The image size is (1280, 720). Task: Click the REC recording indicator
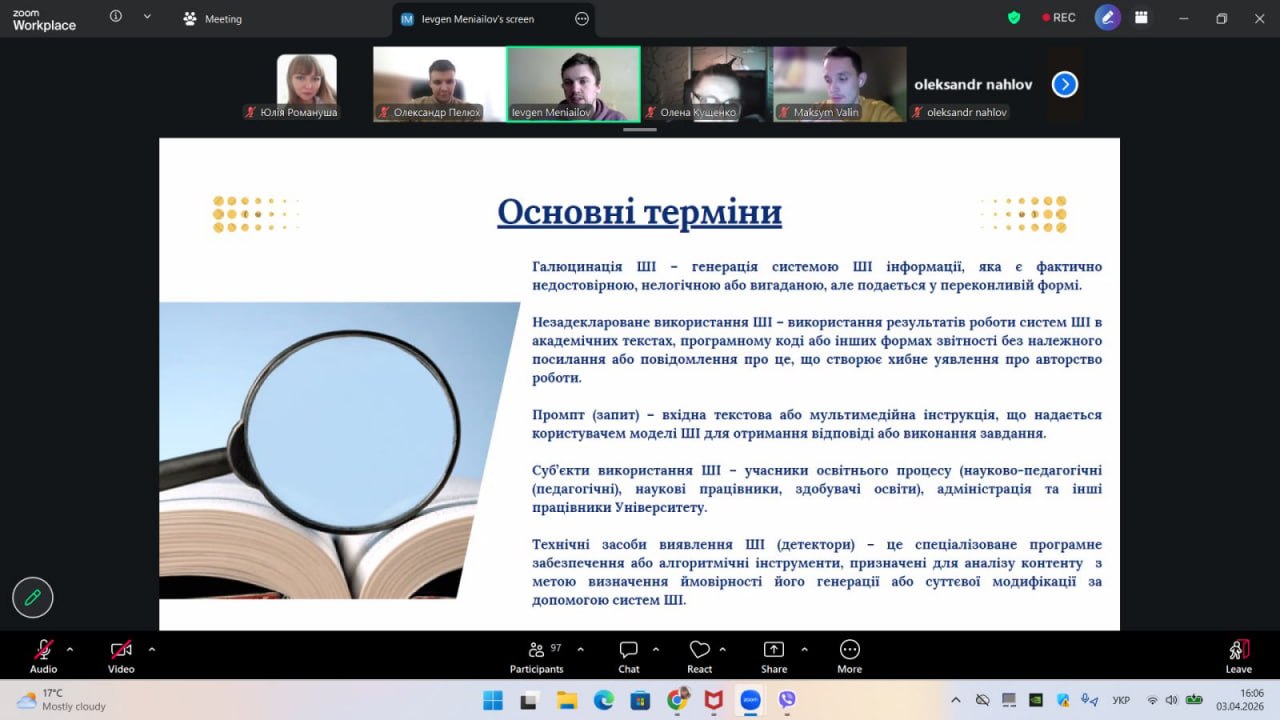(x=1058, y=18)
